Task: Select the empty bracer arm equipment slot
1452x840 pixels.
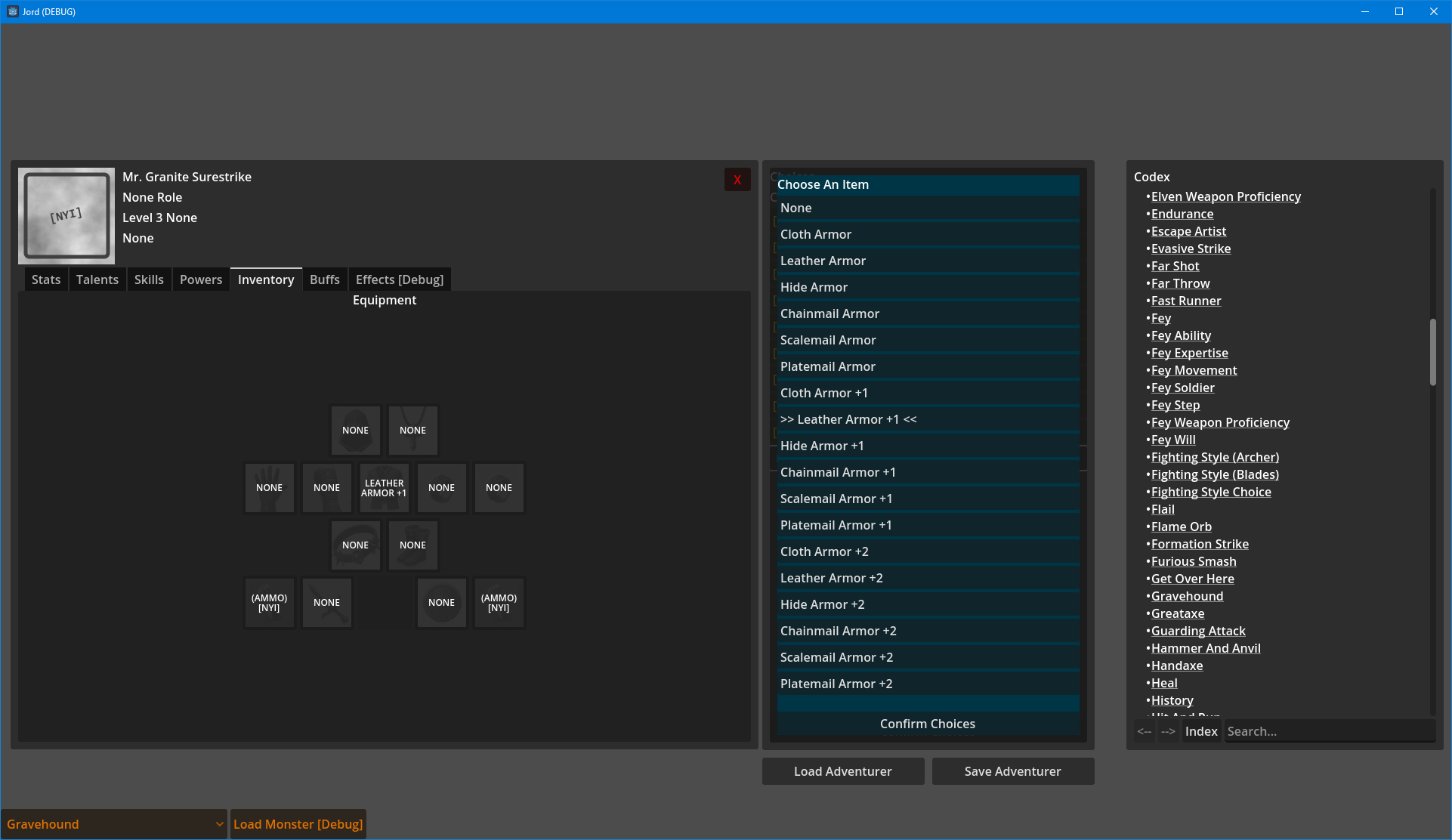Action: click(326, 488)
